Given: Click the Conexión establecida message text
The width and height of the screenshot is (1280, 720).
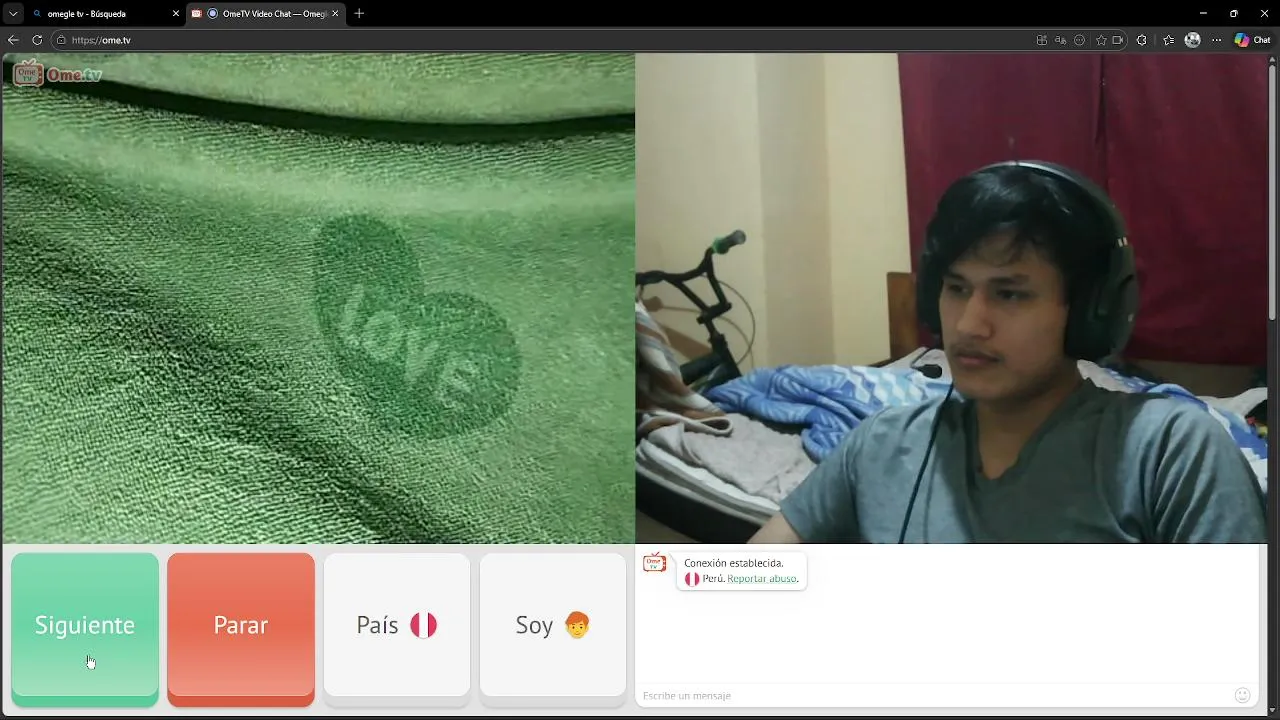Looking at the screenshot, I should point(734,563).
